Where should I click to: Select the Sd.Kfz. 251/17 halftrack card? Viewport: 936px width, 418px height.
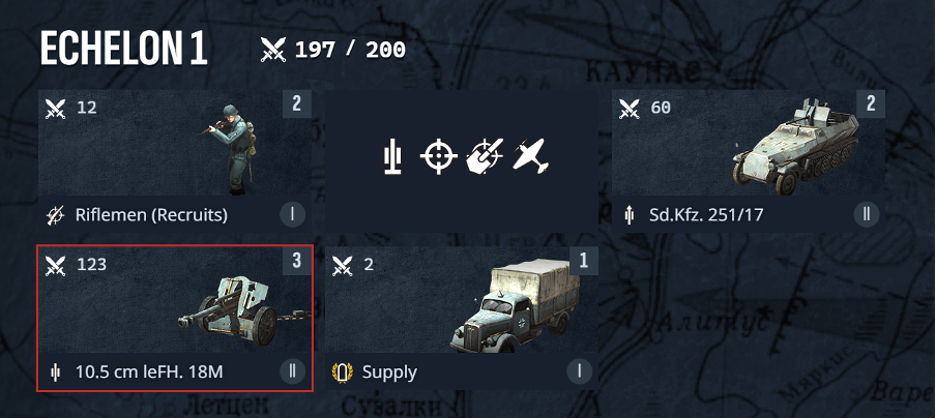click(x=749, y=161)
